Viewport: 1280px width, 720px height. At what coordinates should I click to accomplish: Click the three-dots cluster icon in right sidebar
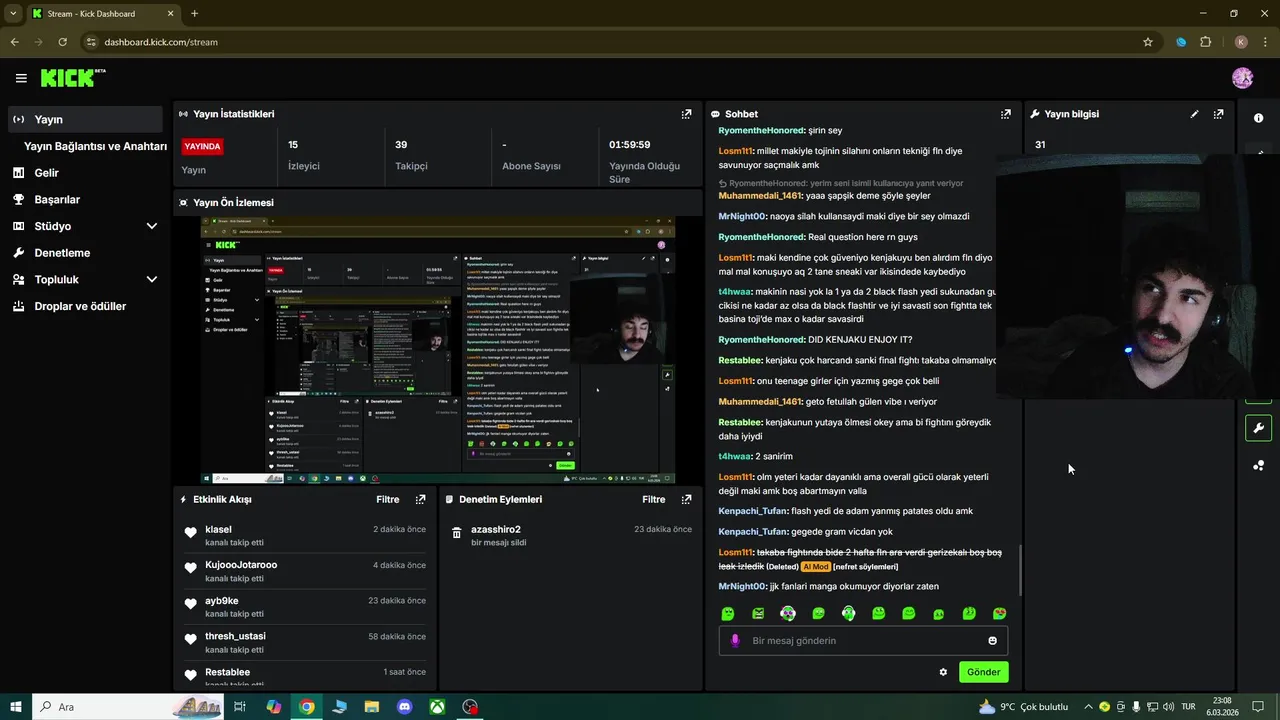pyautogui.click(x=1258, y=465)
